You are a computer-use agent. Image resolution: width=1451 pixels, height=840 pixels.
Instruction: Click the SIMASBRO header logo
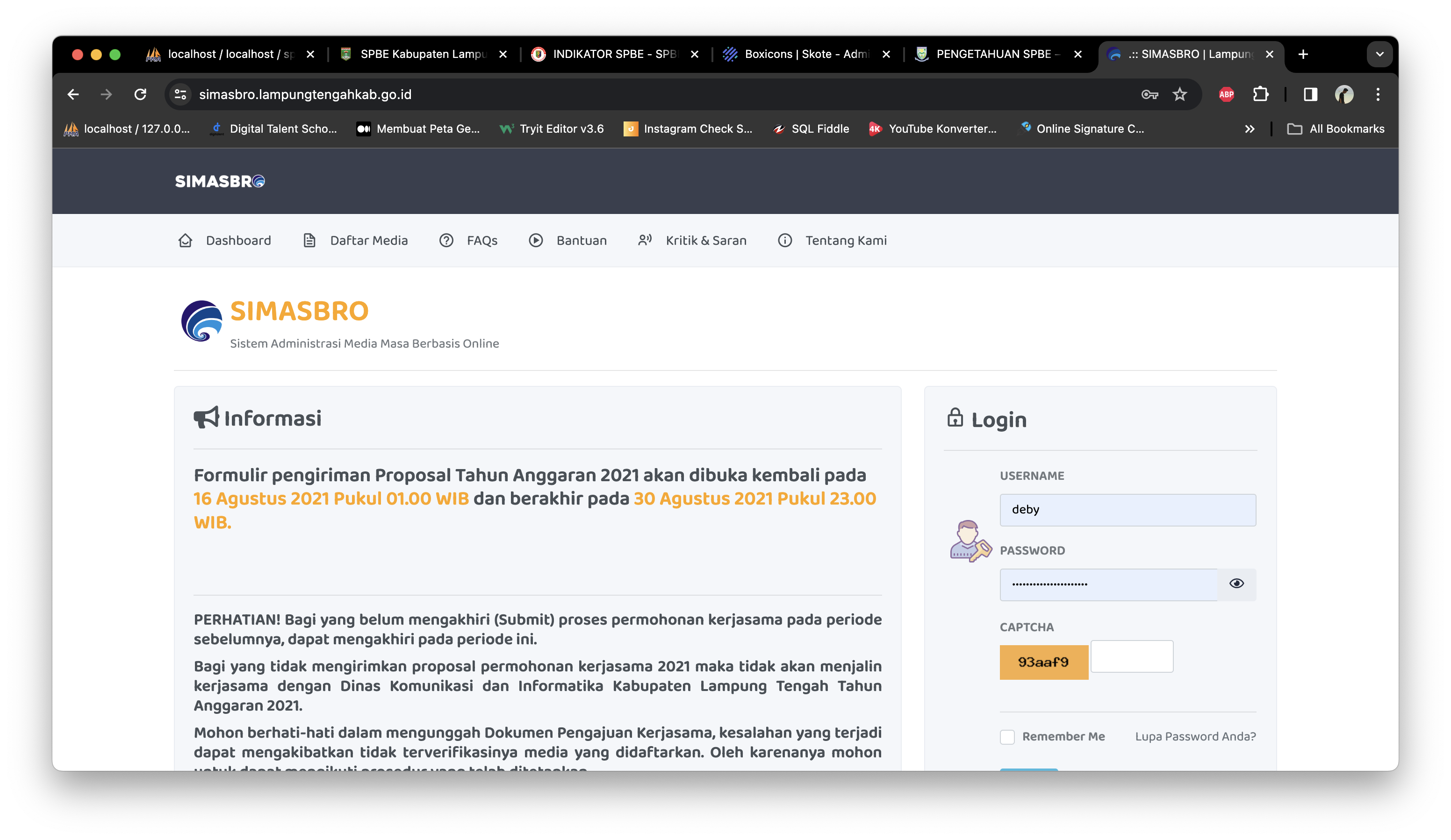(219, 181)
